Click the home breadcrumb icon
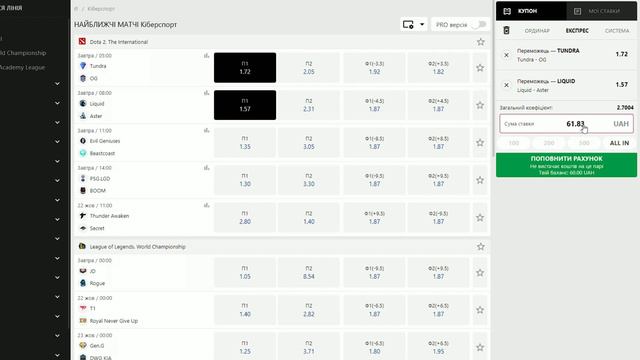This screenshot has height=360, width=640. click(76, 9)
